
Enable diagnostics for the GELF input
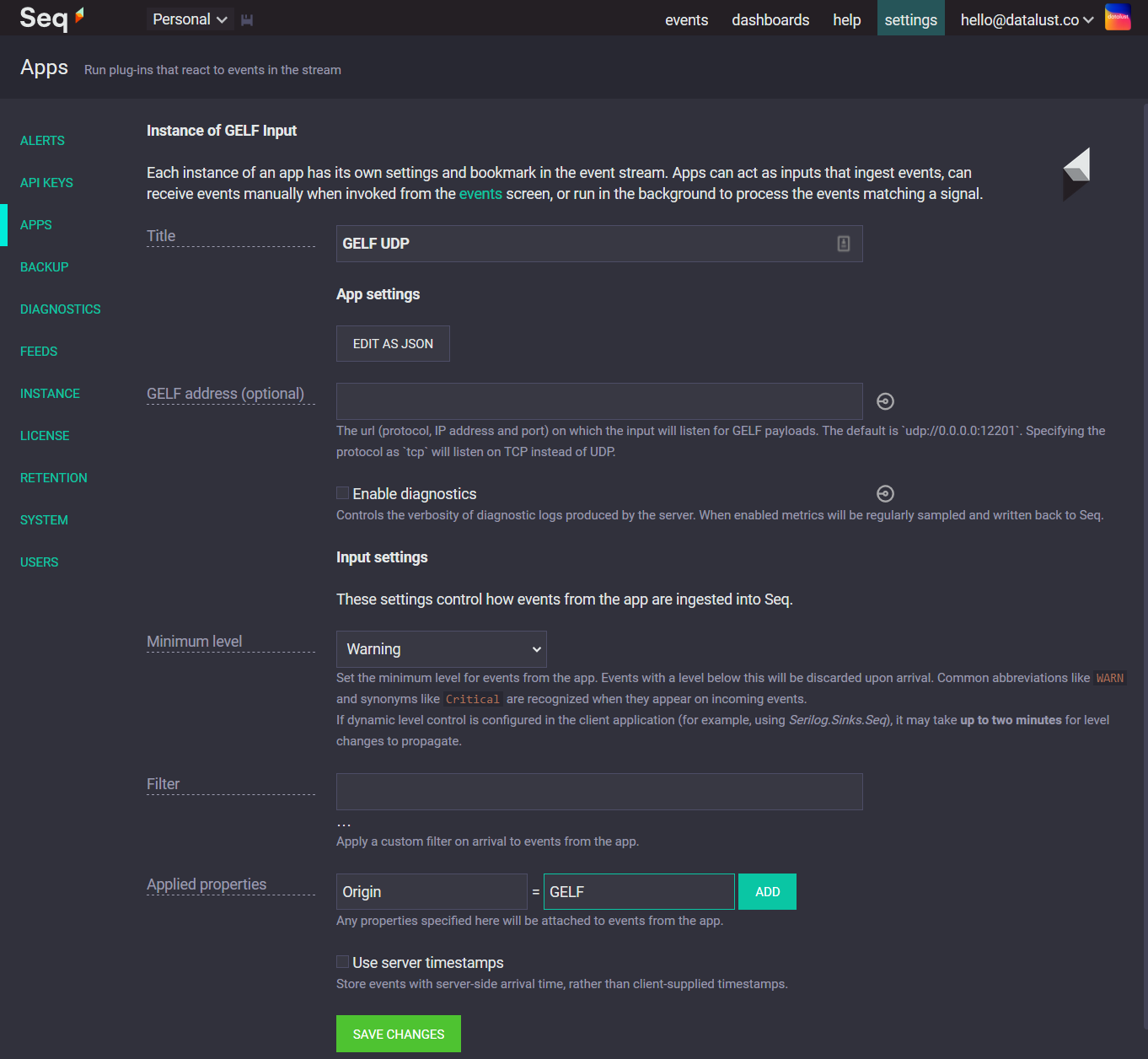pos(342,492)
